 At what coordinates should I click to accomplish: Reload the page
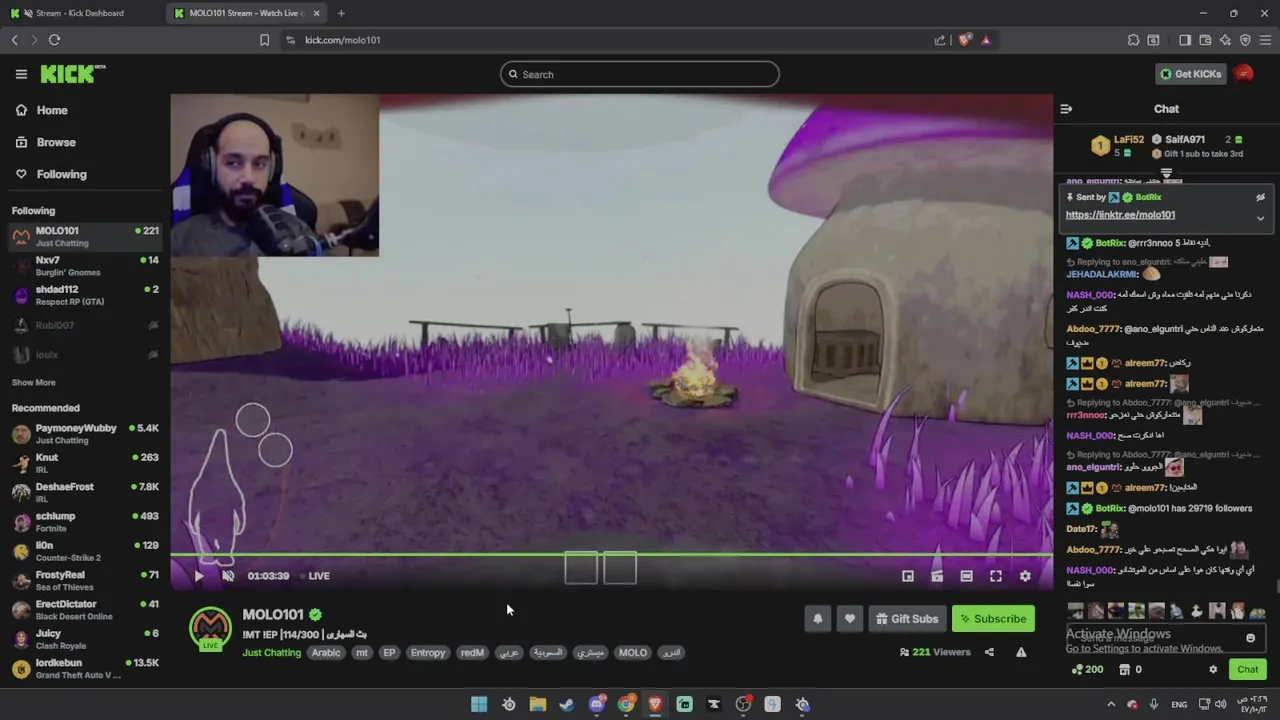[x=54, y=40]
